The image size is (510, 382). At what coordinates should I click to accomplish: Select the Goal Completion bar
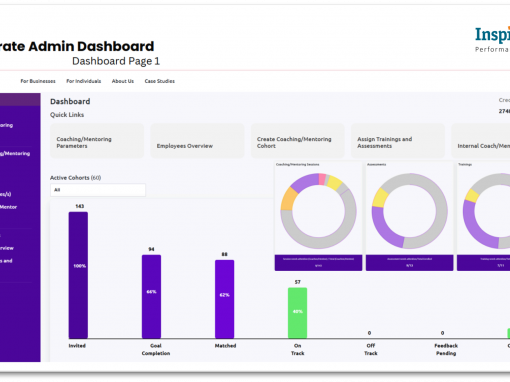point(151,297)
